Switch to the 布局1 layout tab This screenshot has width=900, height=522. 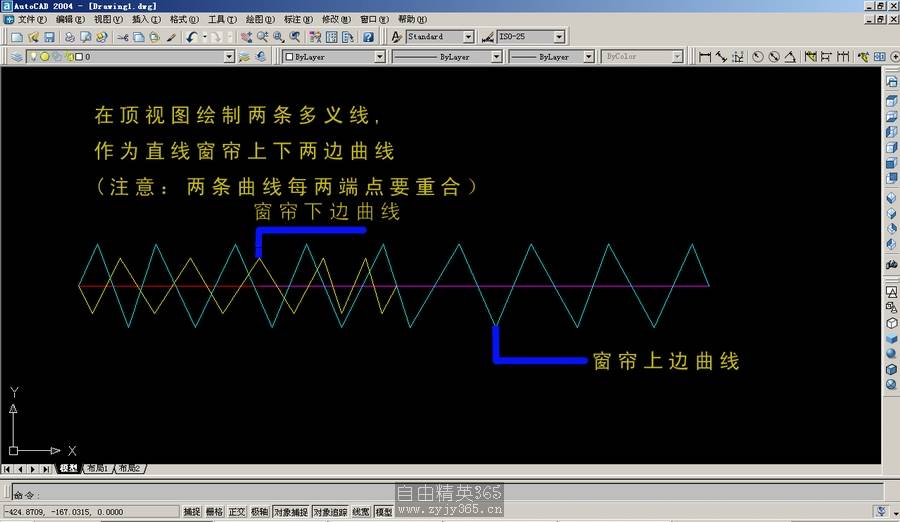pyautogui.click(x=97, y=468)
